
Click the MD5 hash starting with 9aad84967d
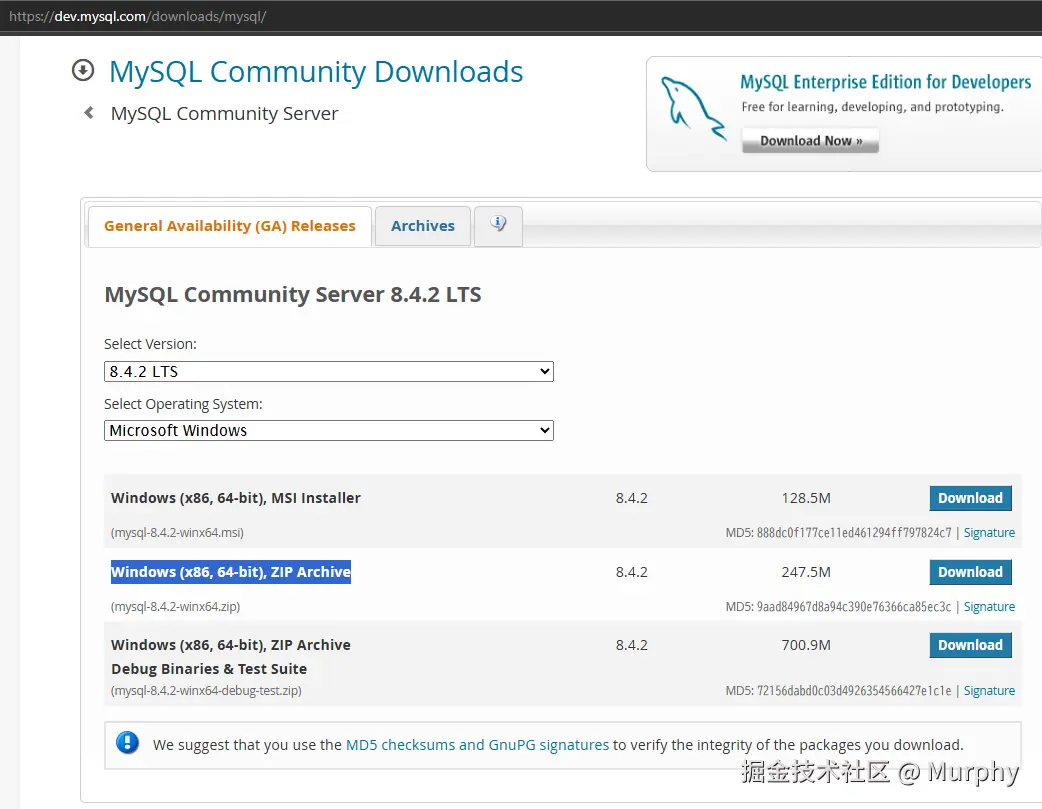click(x=854, y=606)
